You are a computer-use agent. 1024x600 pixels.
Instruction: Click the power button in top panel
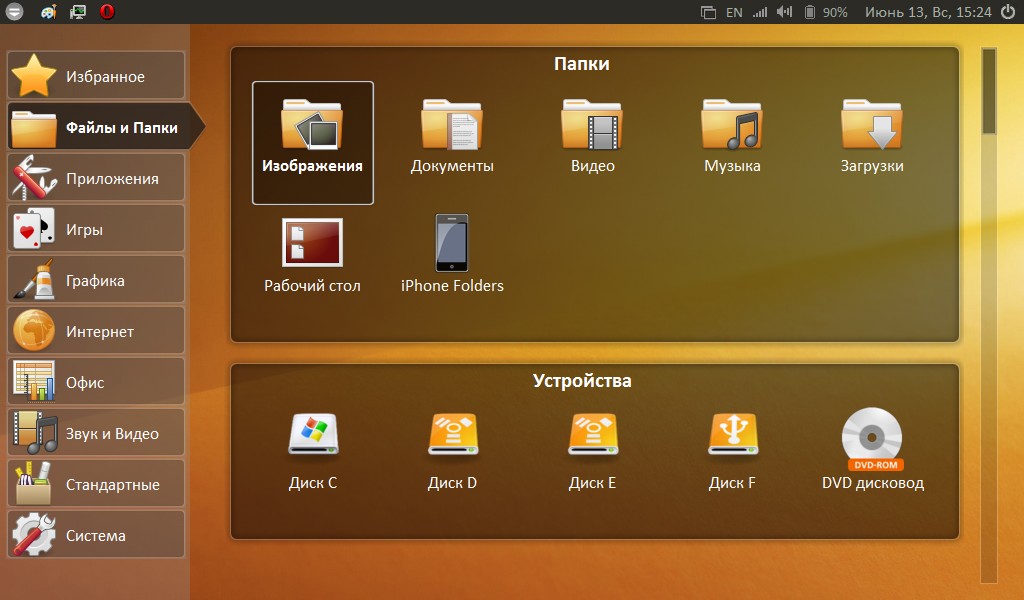click(x=1007, y=12)
